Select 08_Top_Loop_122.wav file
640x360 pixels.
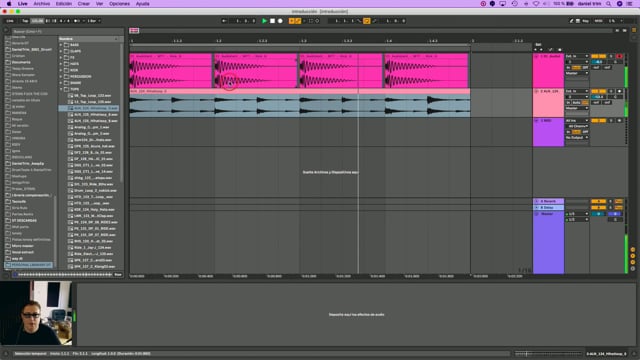[x=93, y=96]
